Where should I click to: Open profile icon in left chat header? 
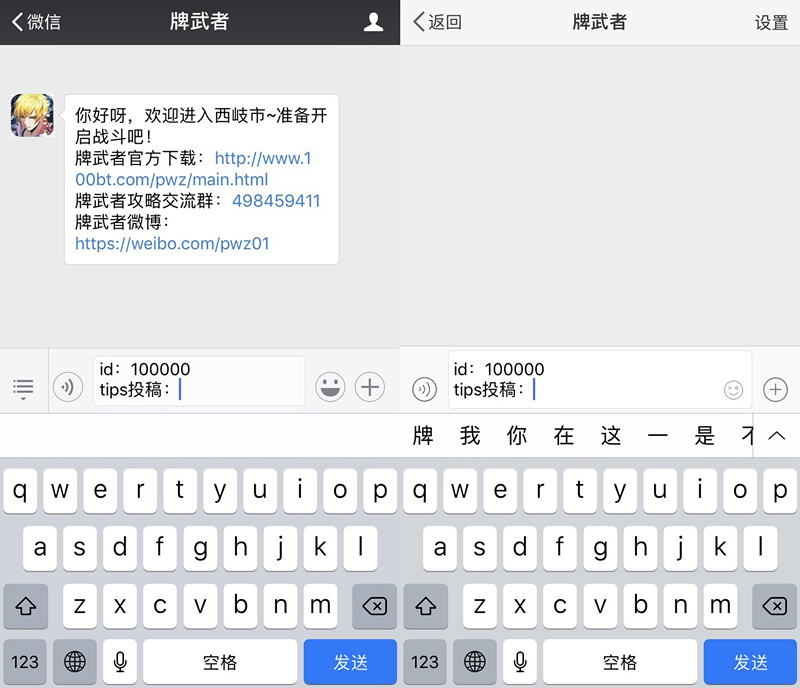[373, 22]
